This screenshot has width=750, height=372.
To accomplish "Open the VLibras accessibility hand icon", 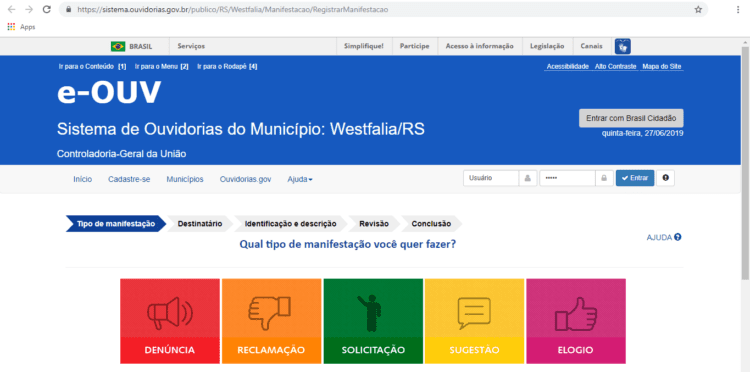I will (x=623, y=46).
